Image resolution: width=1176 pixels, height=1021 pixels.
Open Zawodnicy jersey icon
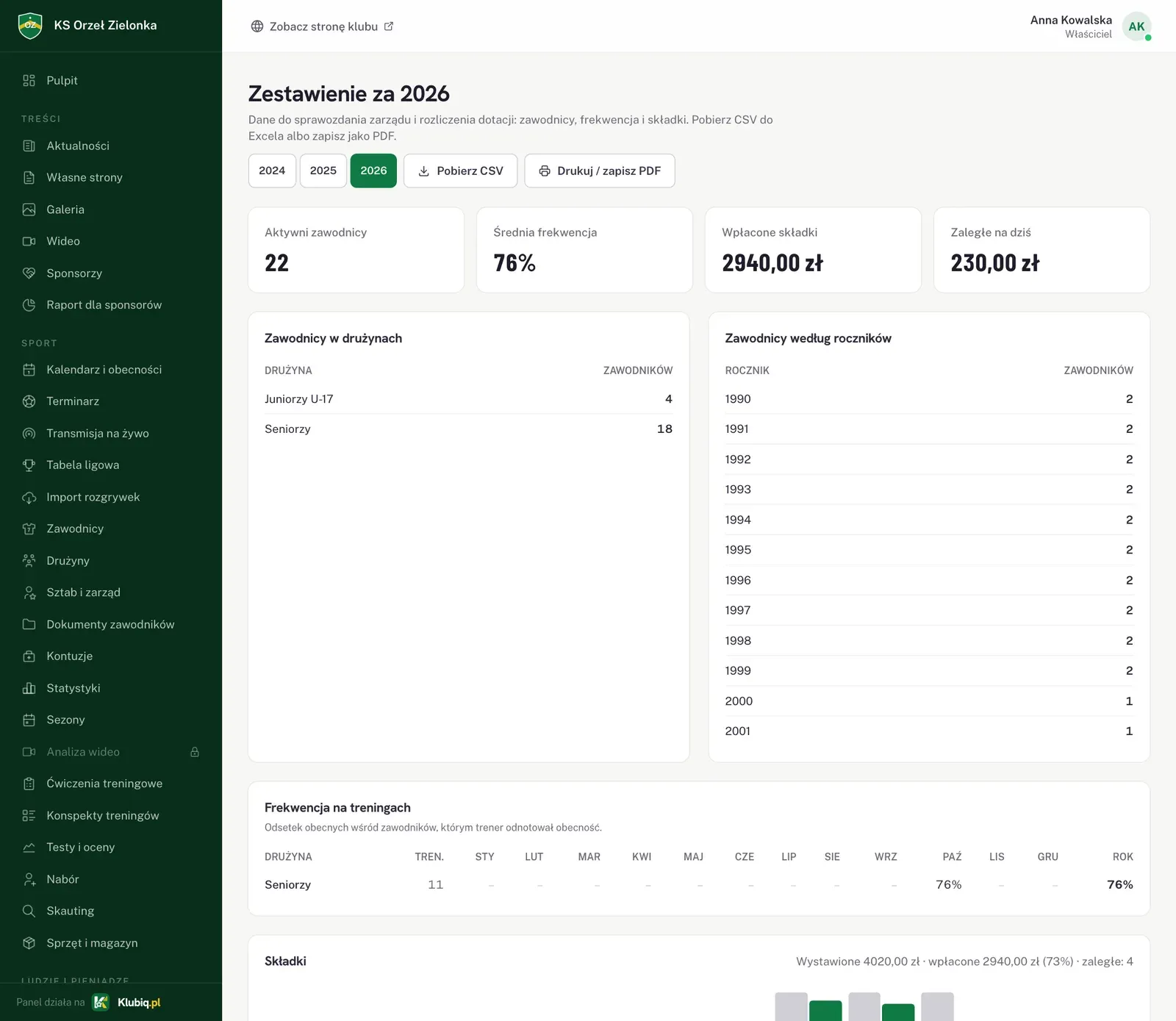[x=29, y=529]
